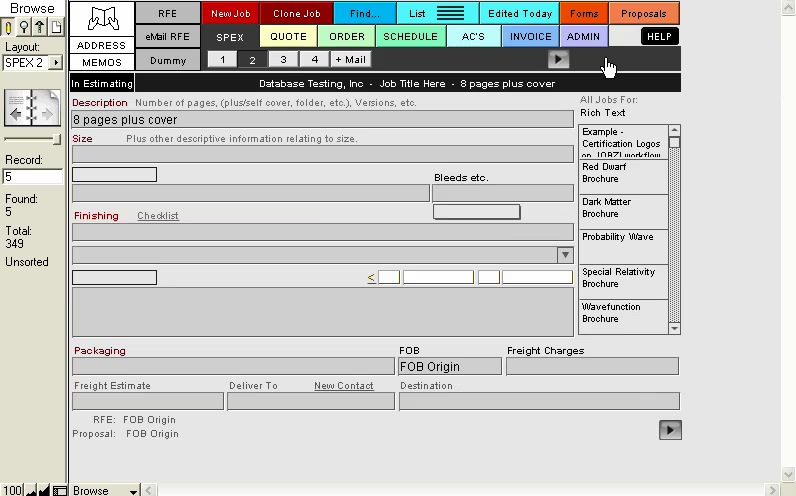The image size is (796, 496).
Task: Select SPEX page 3
Action: point(283,59)
